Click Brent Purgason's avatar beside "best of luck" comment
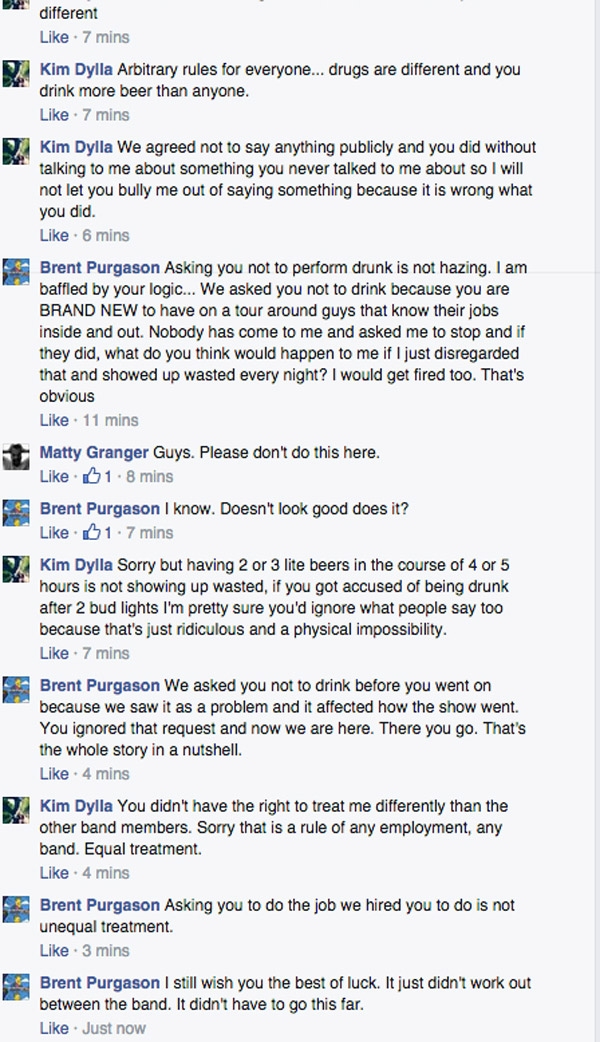This screenshot has width=600, height=1042. pos(15,985)
